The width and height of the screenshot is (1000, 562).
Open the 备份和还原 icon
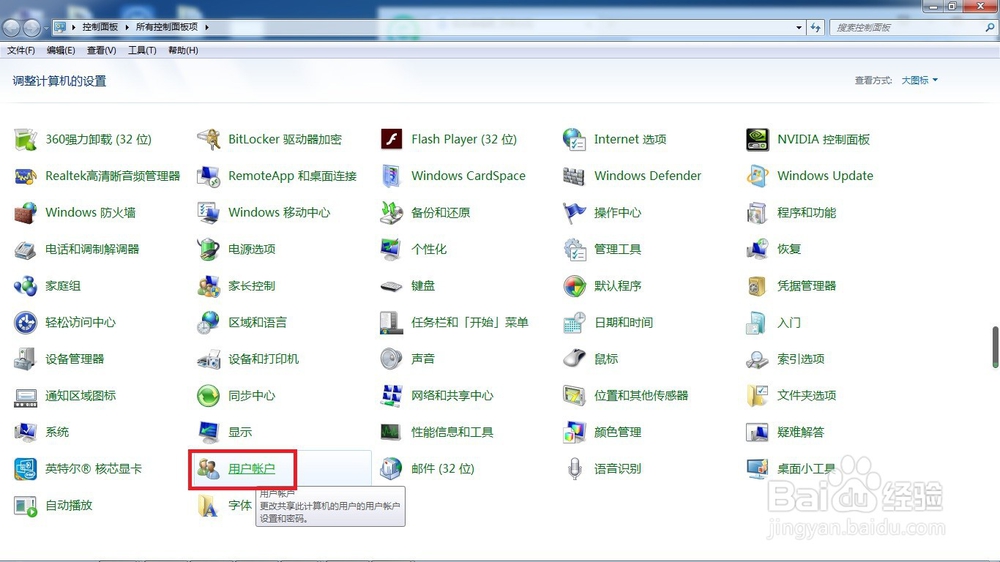pyautogui.click(x=391, y=212)
